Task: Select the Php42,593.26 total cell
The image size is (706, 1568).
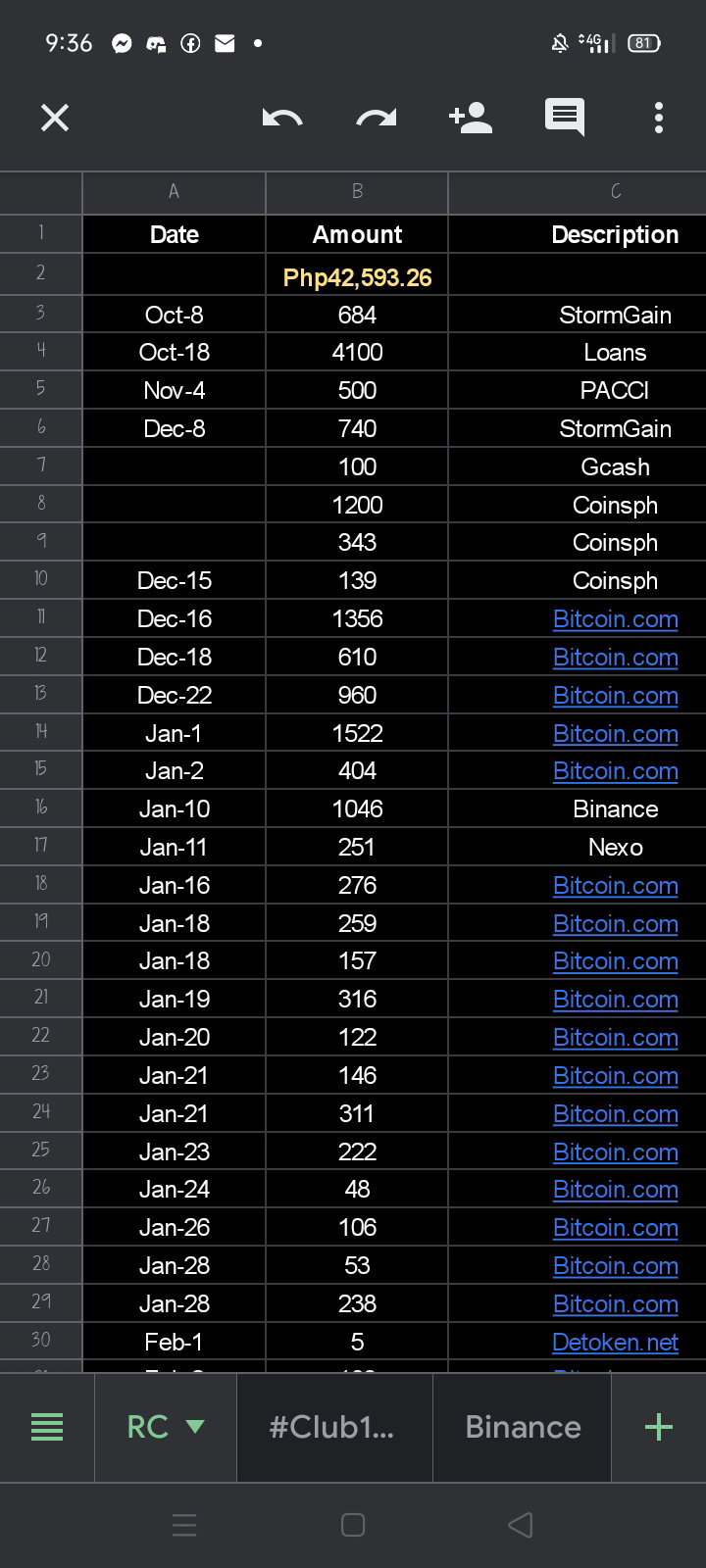Action: pyautogui.click(x=357, y=276)
